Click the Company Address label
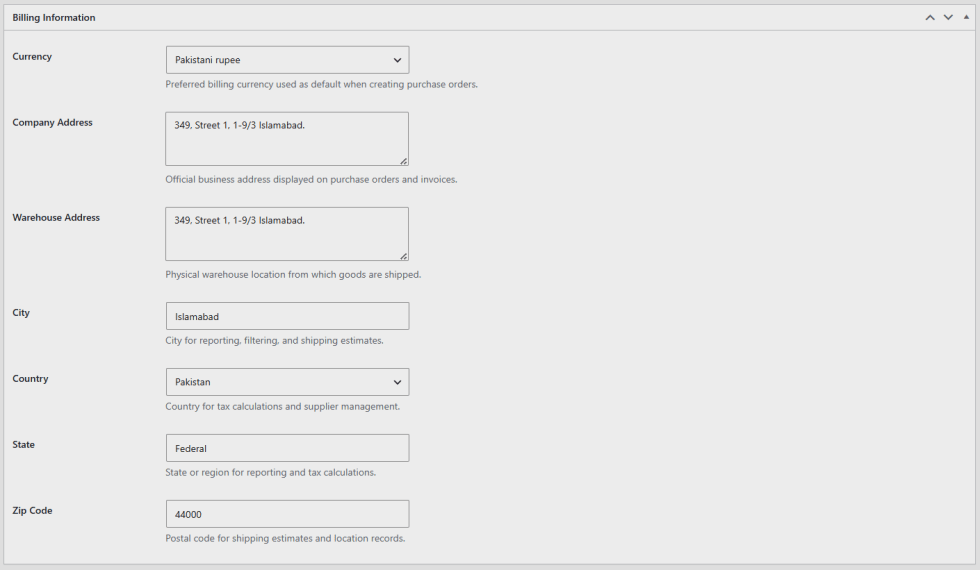Viewport: 980px width, 570px height. click(x=52, y=122)
